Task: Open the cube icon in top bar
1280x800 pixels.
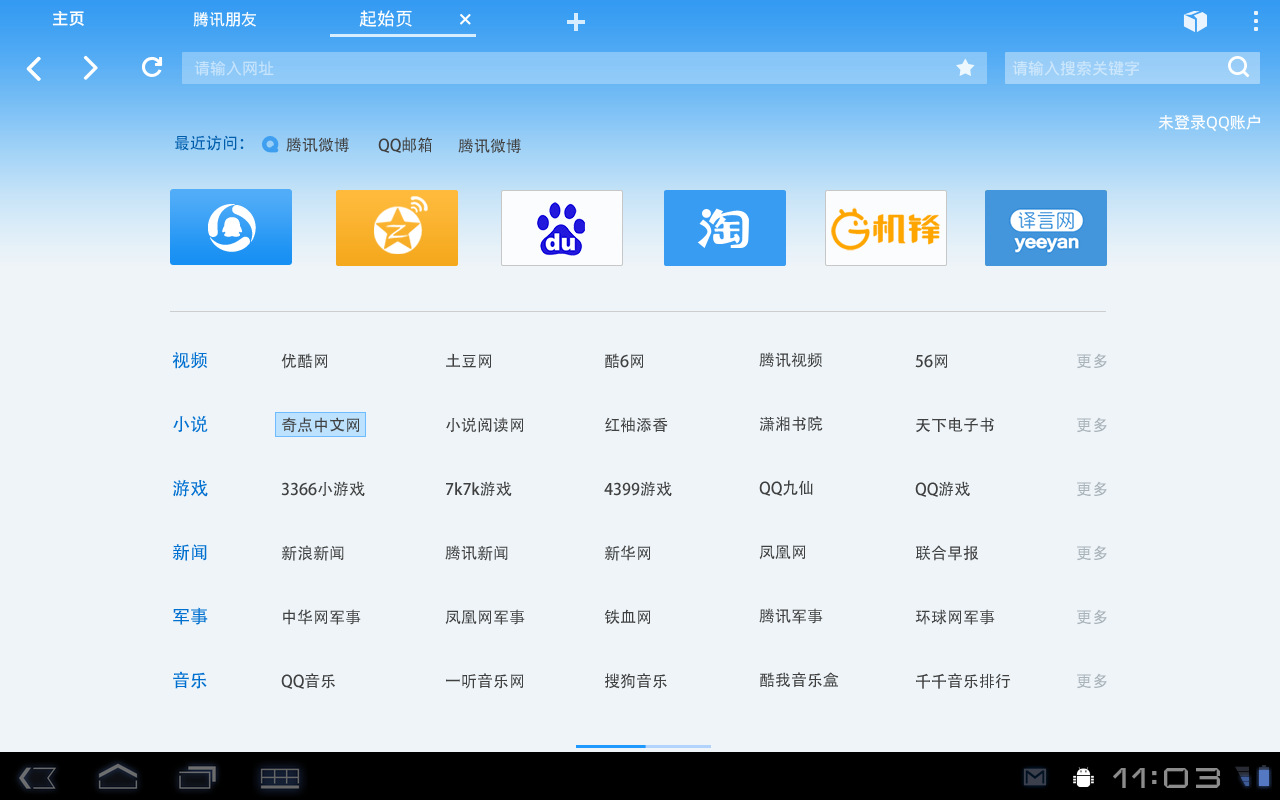Action: 1195,21
